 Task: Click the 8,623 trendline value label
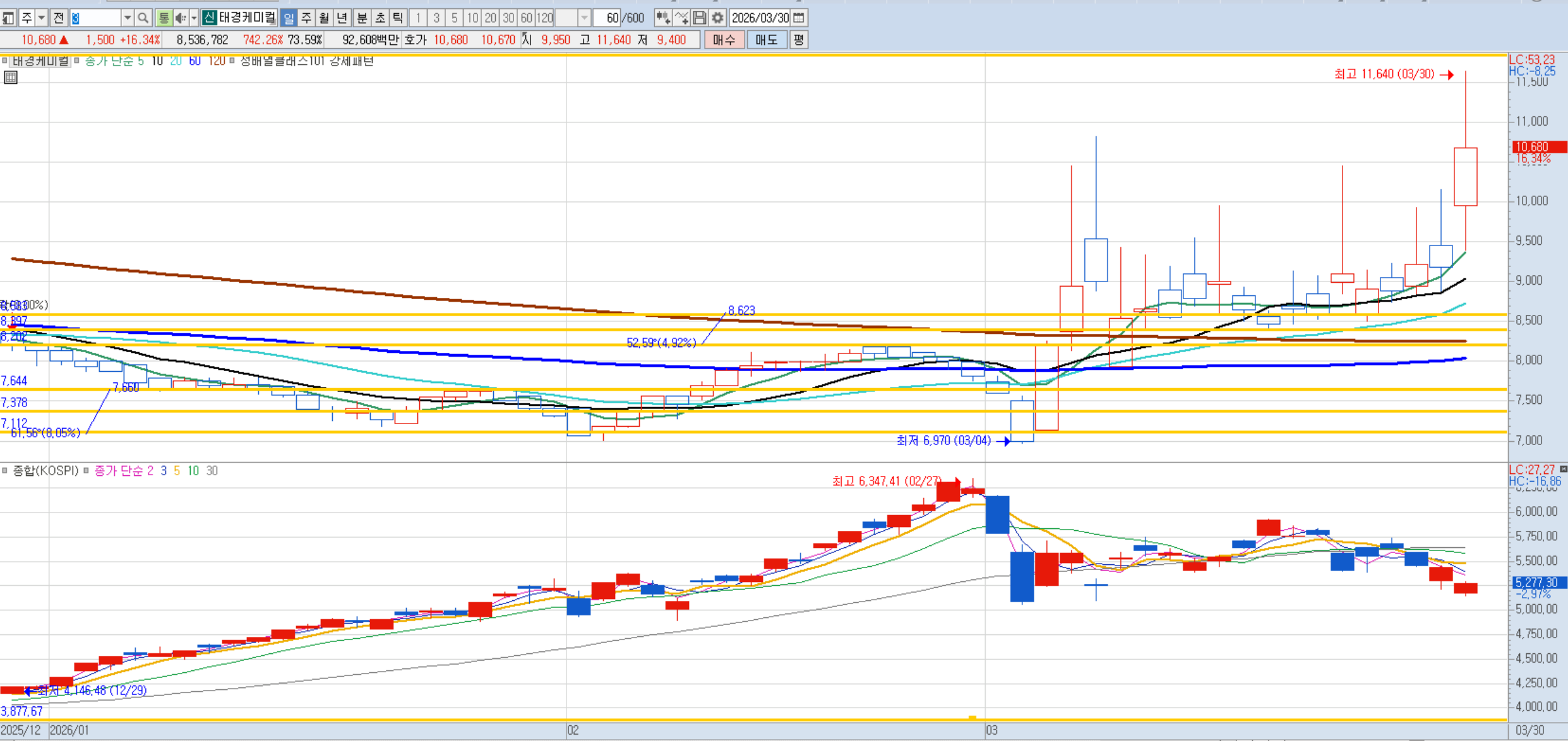point(741,311)
